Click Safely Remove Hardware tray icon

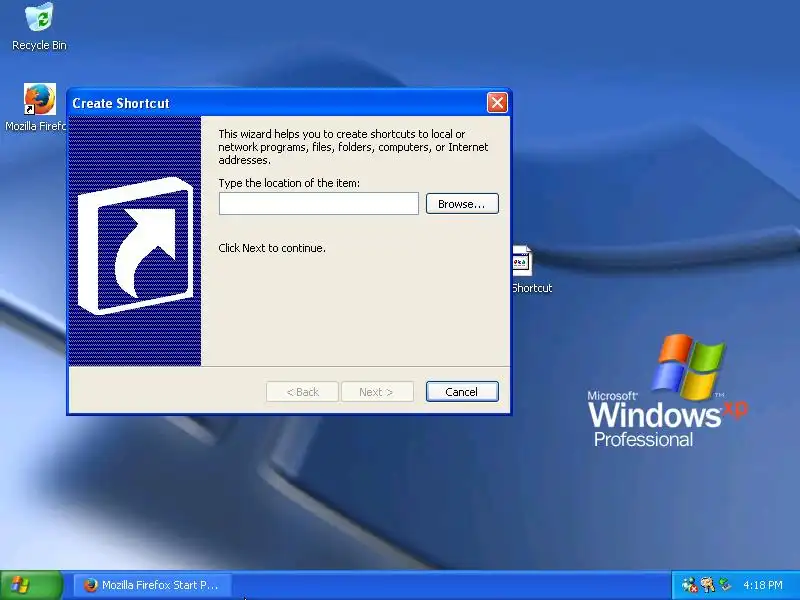725,584
